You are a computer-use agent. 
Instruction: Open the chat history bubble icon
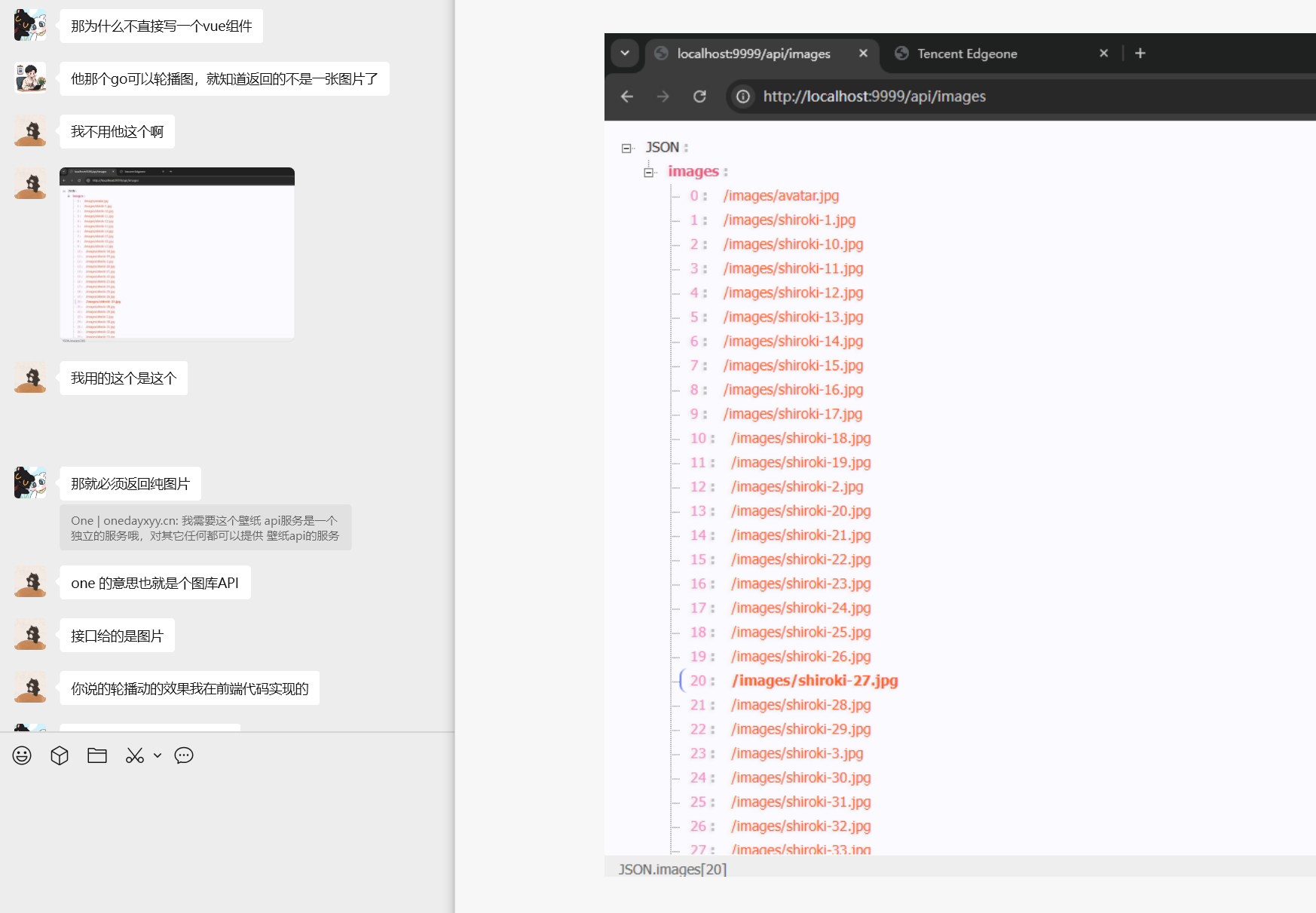point(184,755)
